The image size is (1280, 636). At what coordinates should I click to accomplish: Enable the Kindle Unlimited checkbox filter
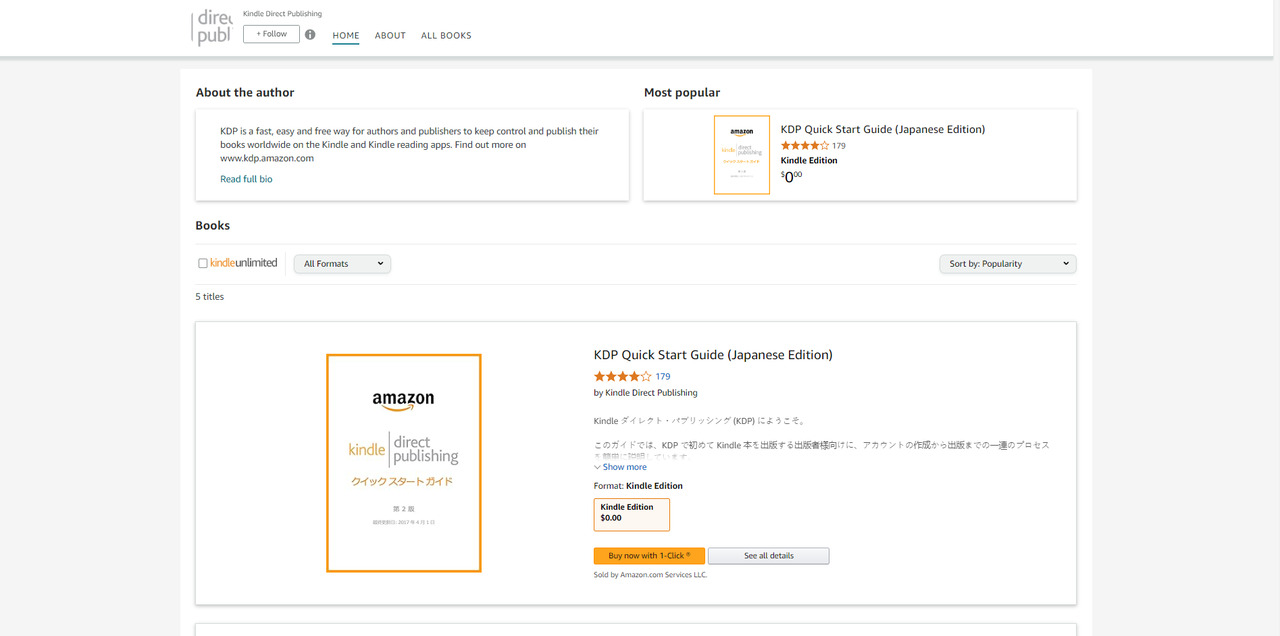pos(203,263)
